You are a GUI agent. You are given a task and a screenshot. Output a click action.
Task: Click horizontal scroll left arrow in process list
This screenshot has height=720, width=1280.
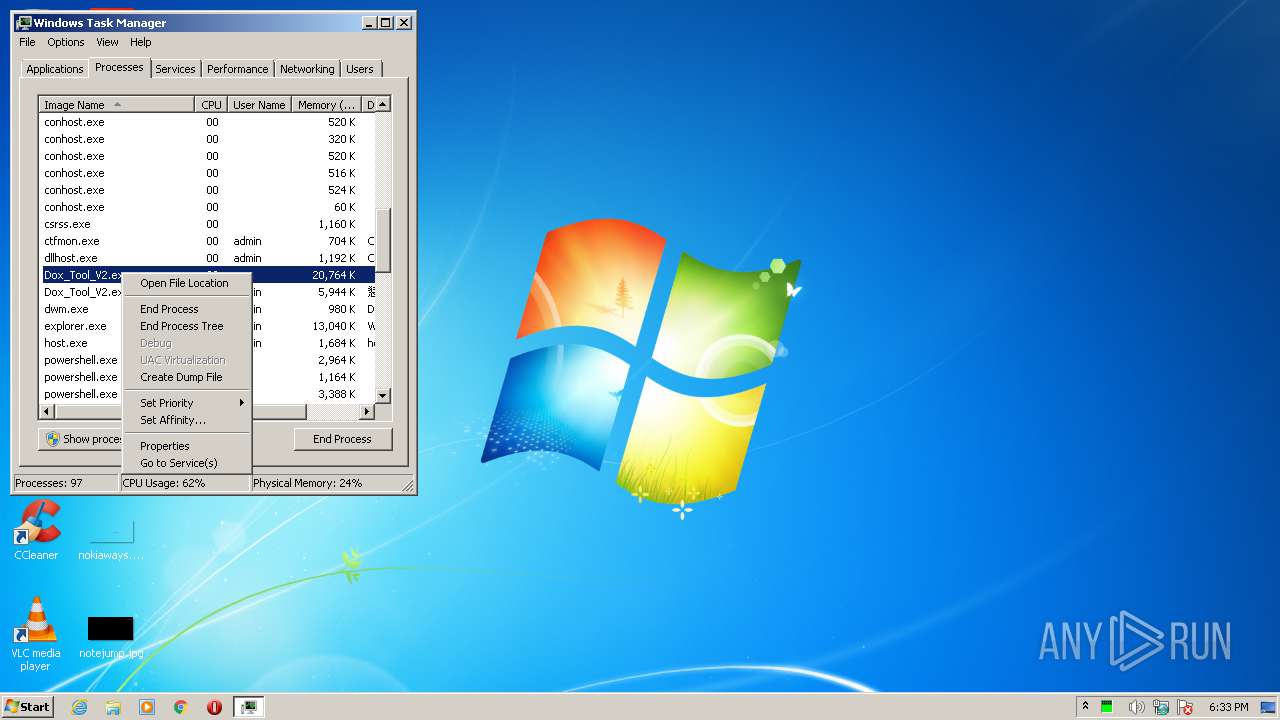pos(47,411)
